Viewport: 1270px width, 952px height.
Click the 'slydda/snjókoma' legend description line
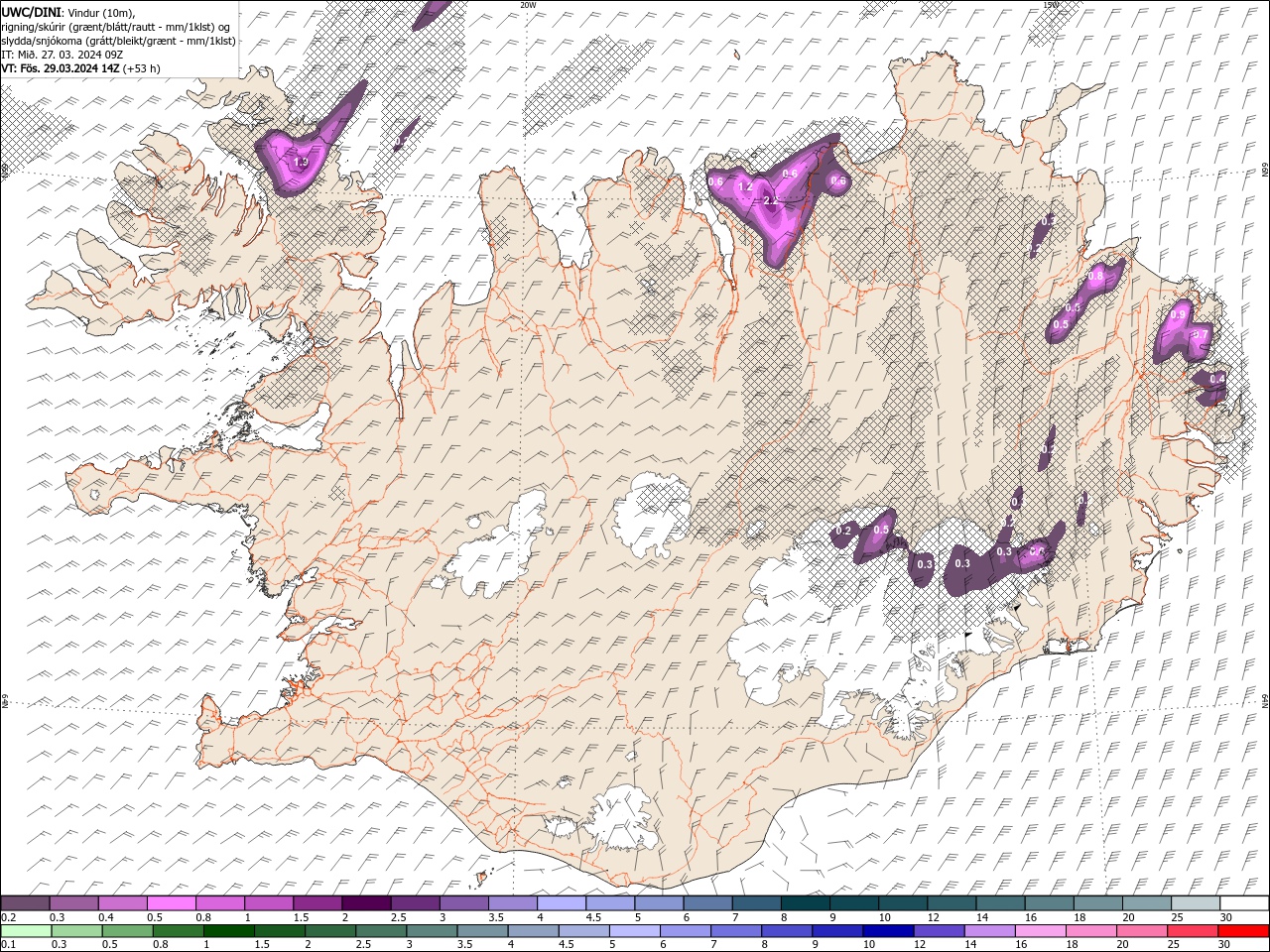coord(118,41)
